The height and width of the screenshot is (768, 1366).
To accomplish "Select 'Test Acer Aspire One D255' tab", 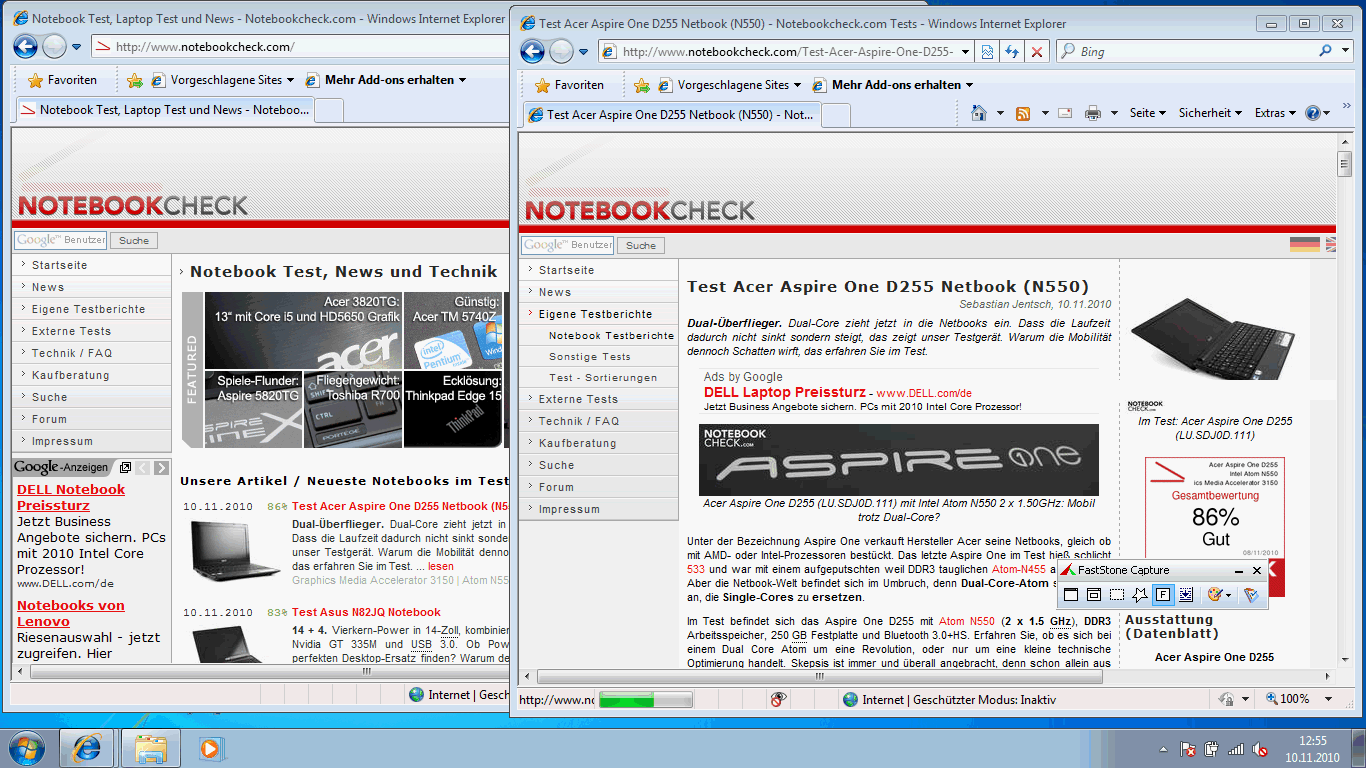I will (x=670, y=115).
